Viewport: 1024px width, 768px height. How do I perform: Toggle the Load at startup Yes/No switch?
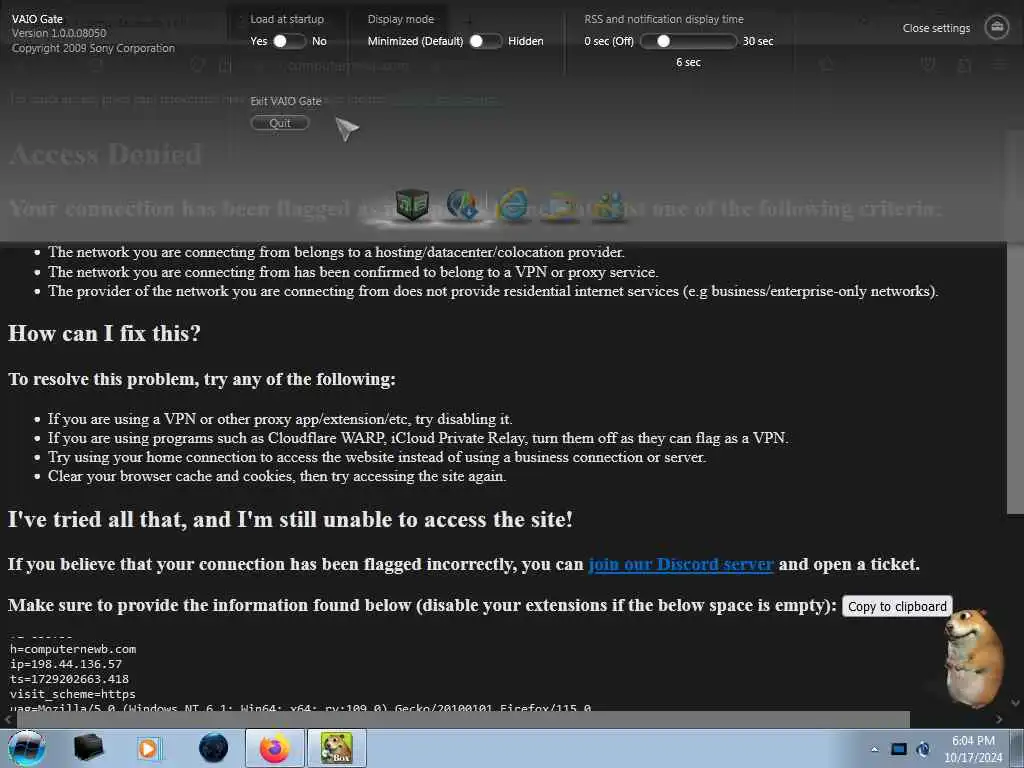(289, 41)
